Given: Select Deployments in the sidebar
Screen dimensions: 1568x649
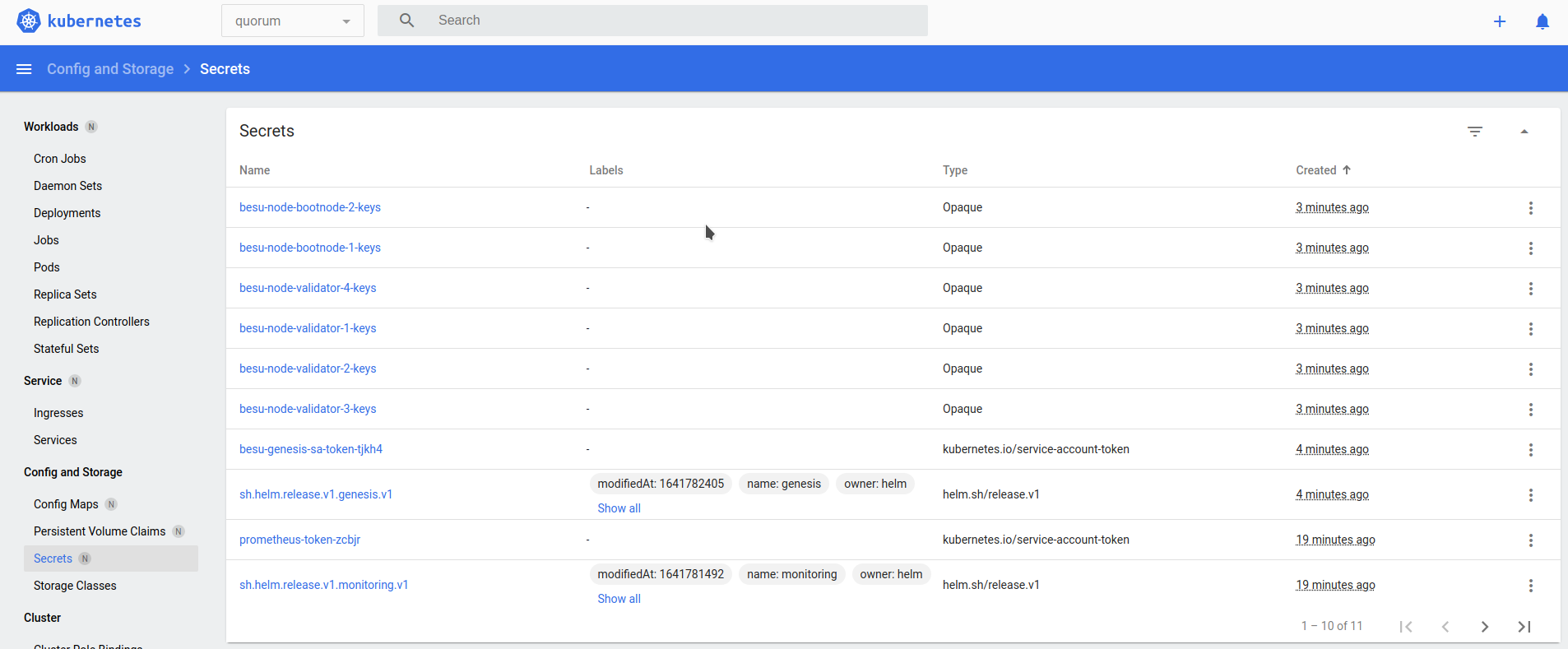Looking at the screenshot, I should point(67,213).
